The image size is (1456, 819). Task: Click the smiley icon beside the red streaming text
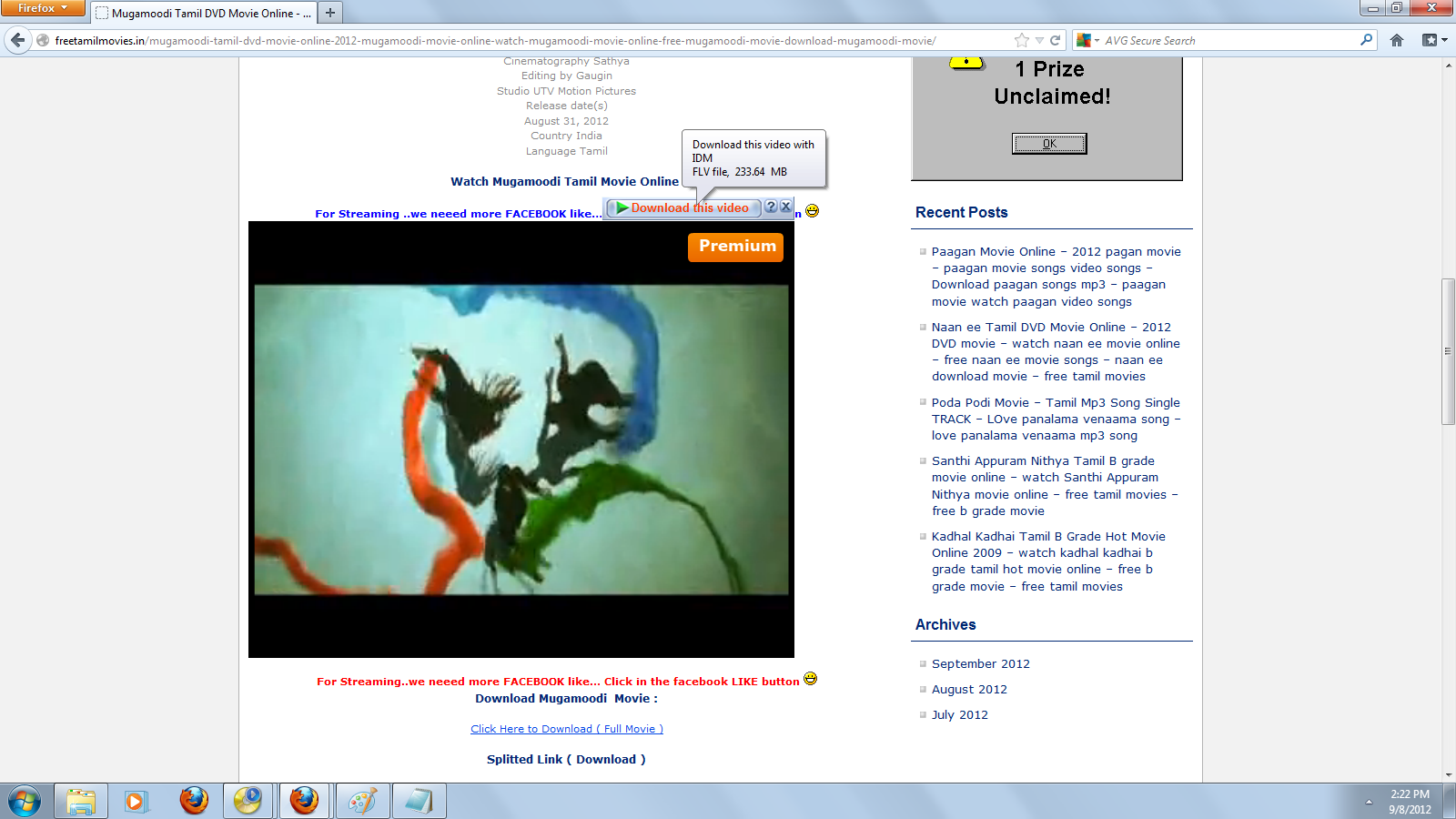(x=810, y=679)
